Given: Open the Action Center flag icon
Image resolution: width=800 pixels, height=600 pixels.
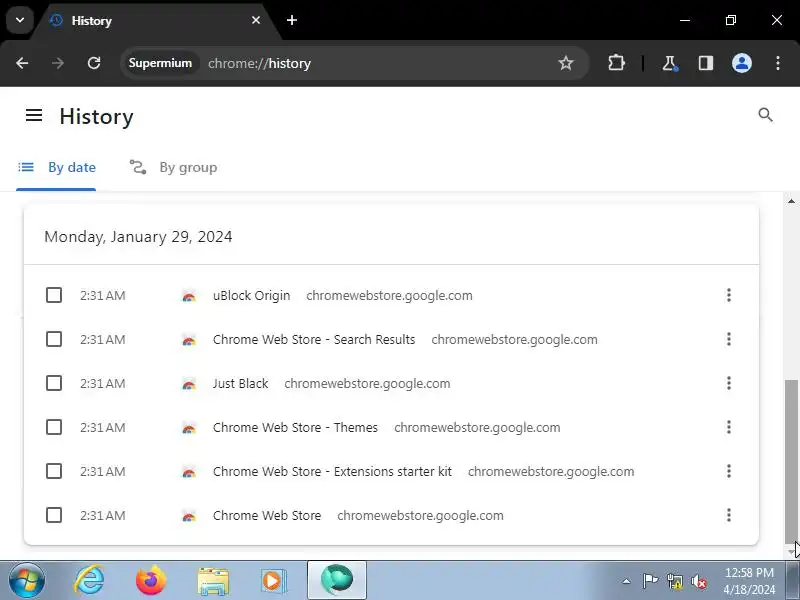Looking at the screenshot, I should [650, 581].
